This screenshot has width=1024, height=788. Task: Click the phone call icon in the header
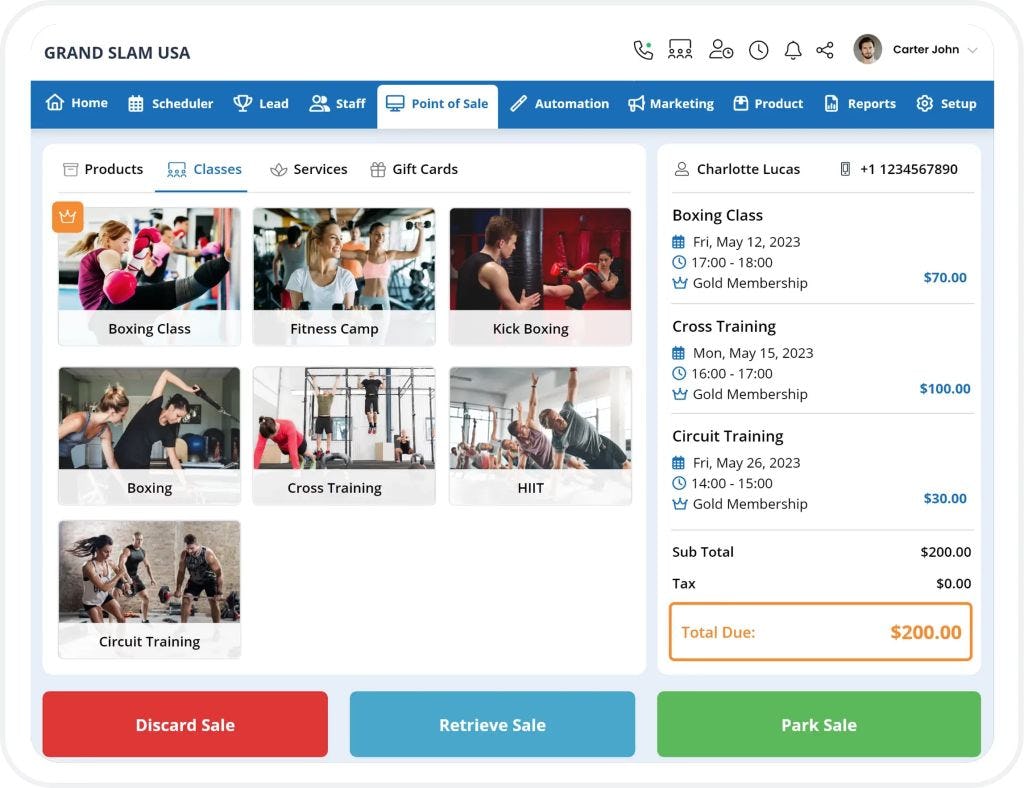[x=641, y=48]
